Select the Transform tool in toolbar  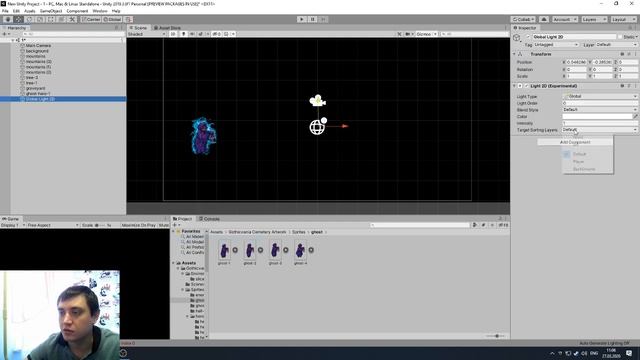coord(61,19)
